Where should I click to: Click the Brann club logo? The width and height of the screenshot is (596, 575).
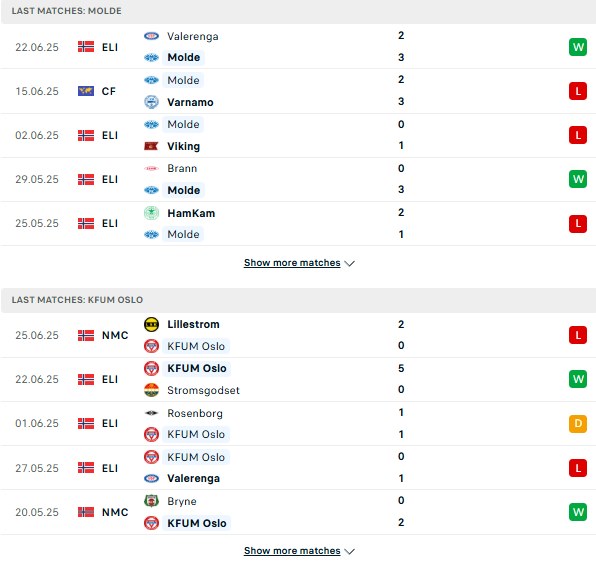click(151, 168)
